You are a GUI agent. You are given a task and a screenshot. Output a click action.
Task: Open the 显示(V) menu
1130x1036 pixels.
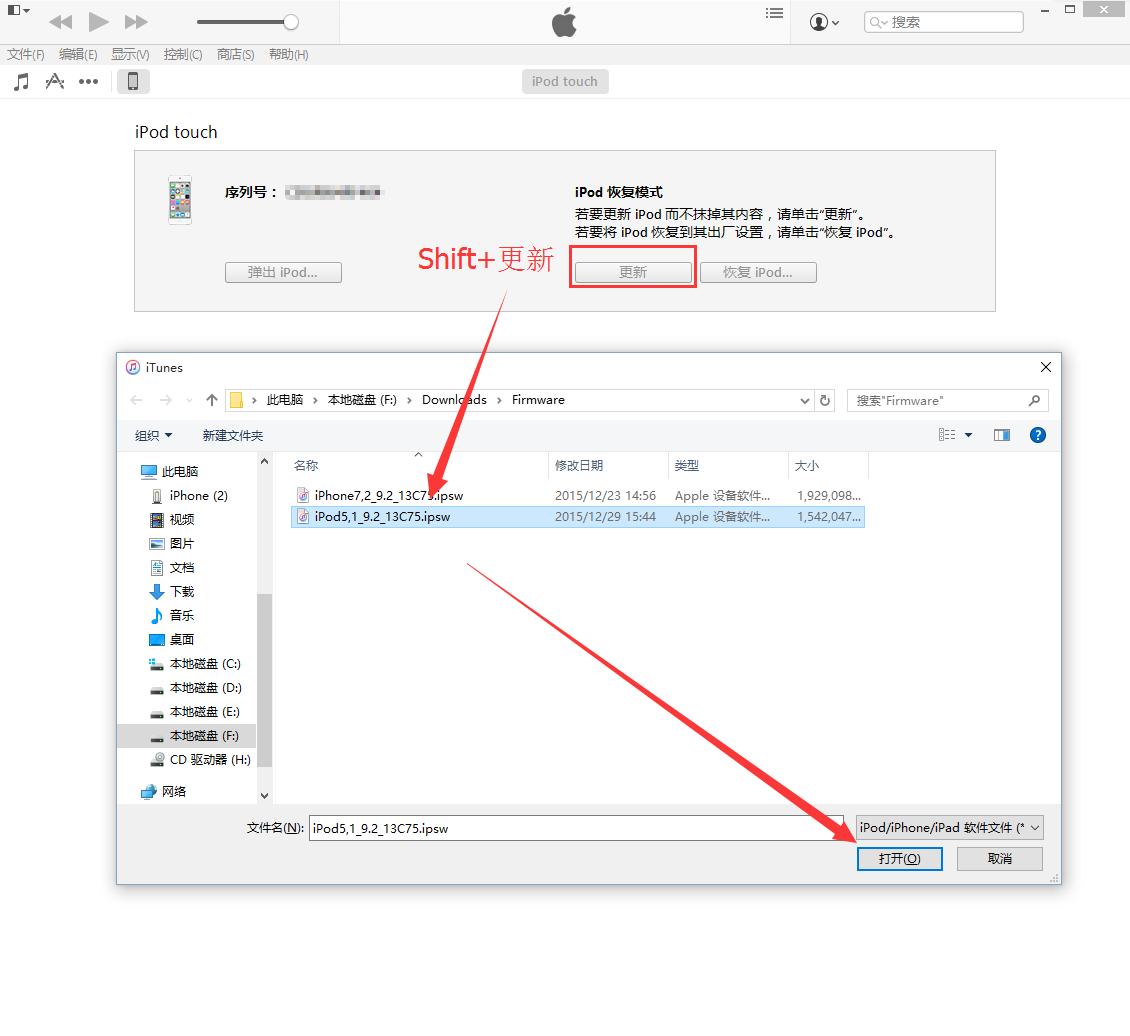130,55
